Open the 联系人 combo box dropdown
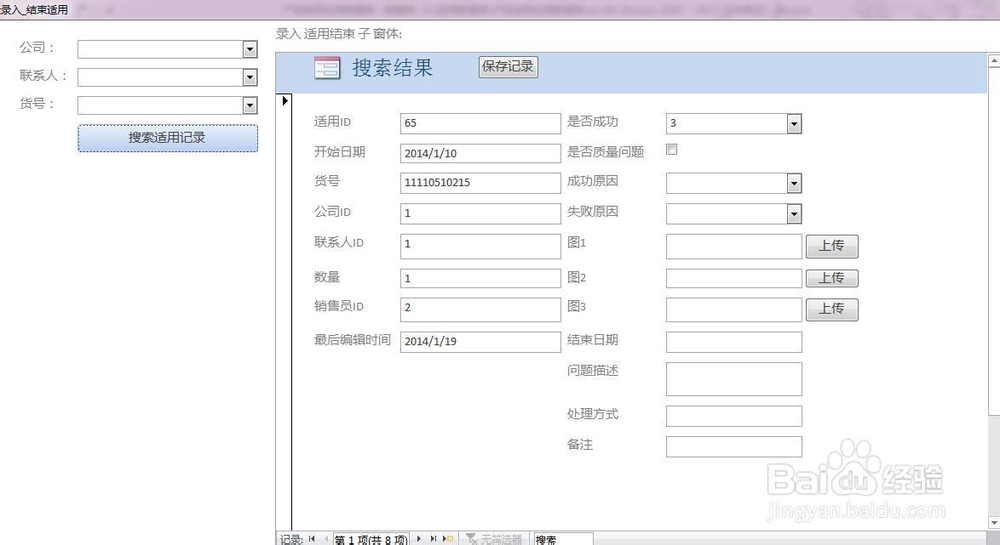This screenshot has height=545, width=1000. pos(250,77)
